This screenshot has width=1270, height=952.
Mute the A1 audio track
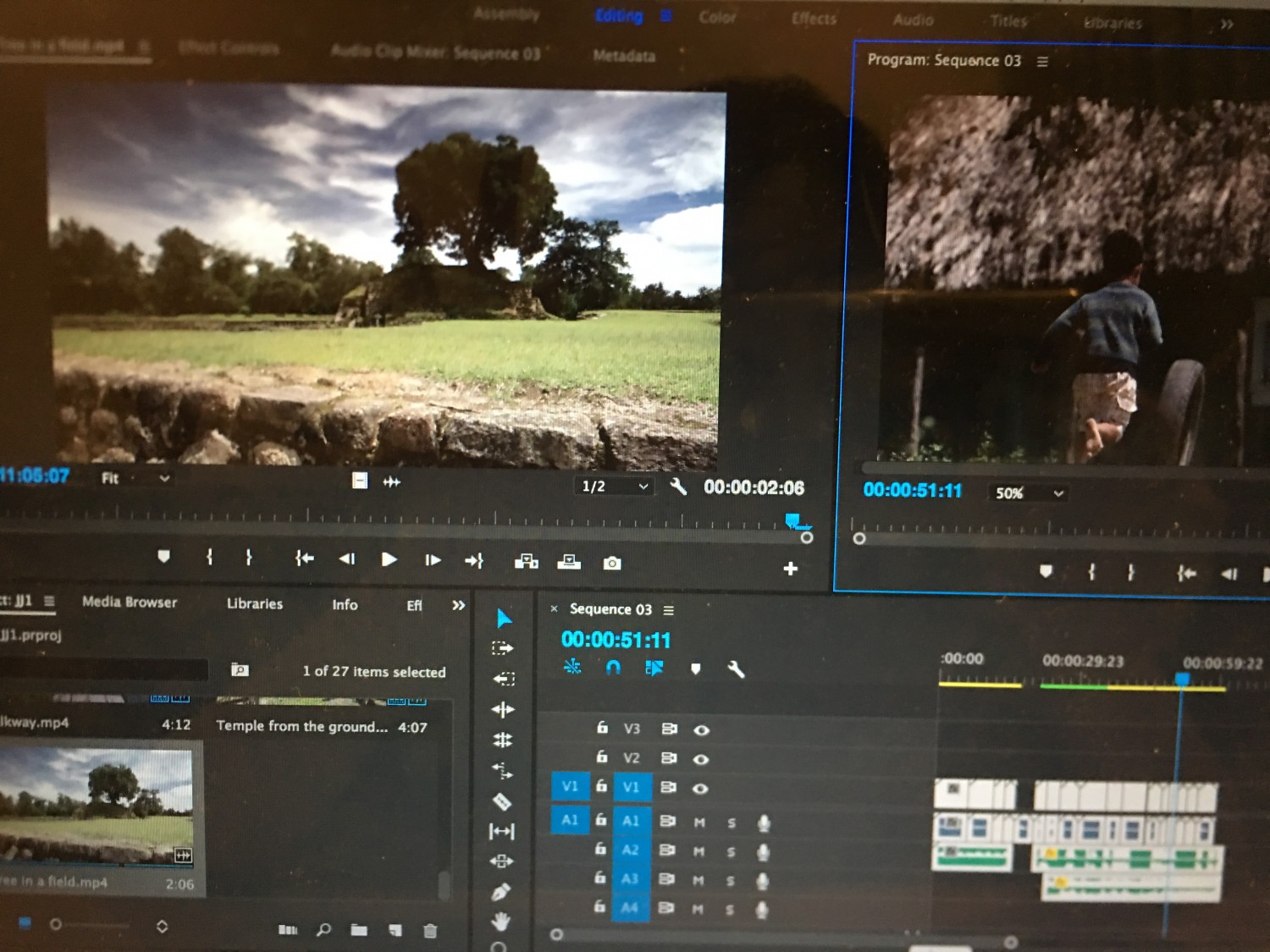click(699, 823)
